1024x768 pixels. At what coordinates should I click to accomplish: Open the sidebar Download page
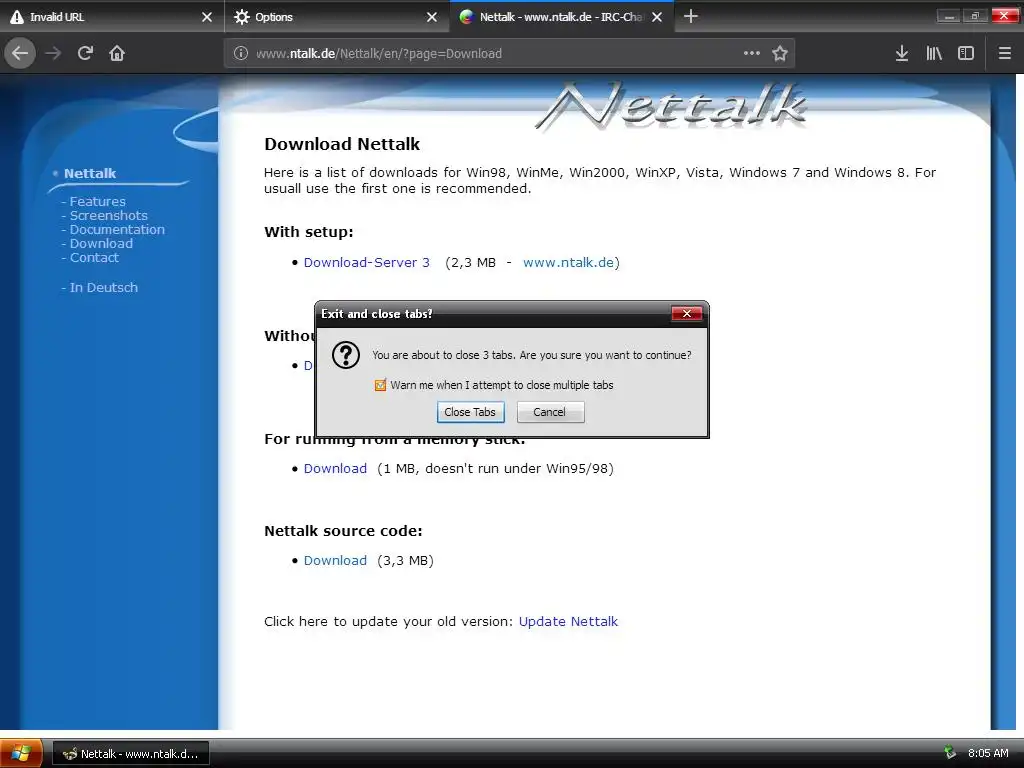101,244
